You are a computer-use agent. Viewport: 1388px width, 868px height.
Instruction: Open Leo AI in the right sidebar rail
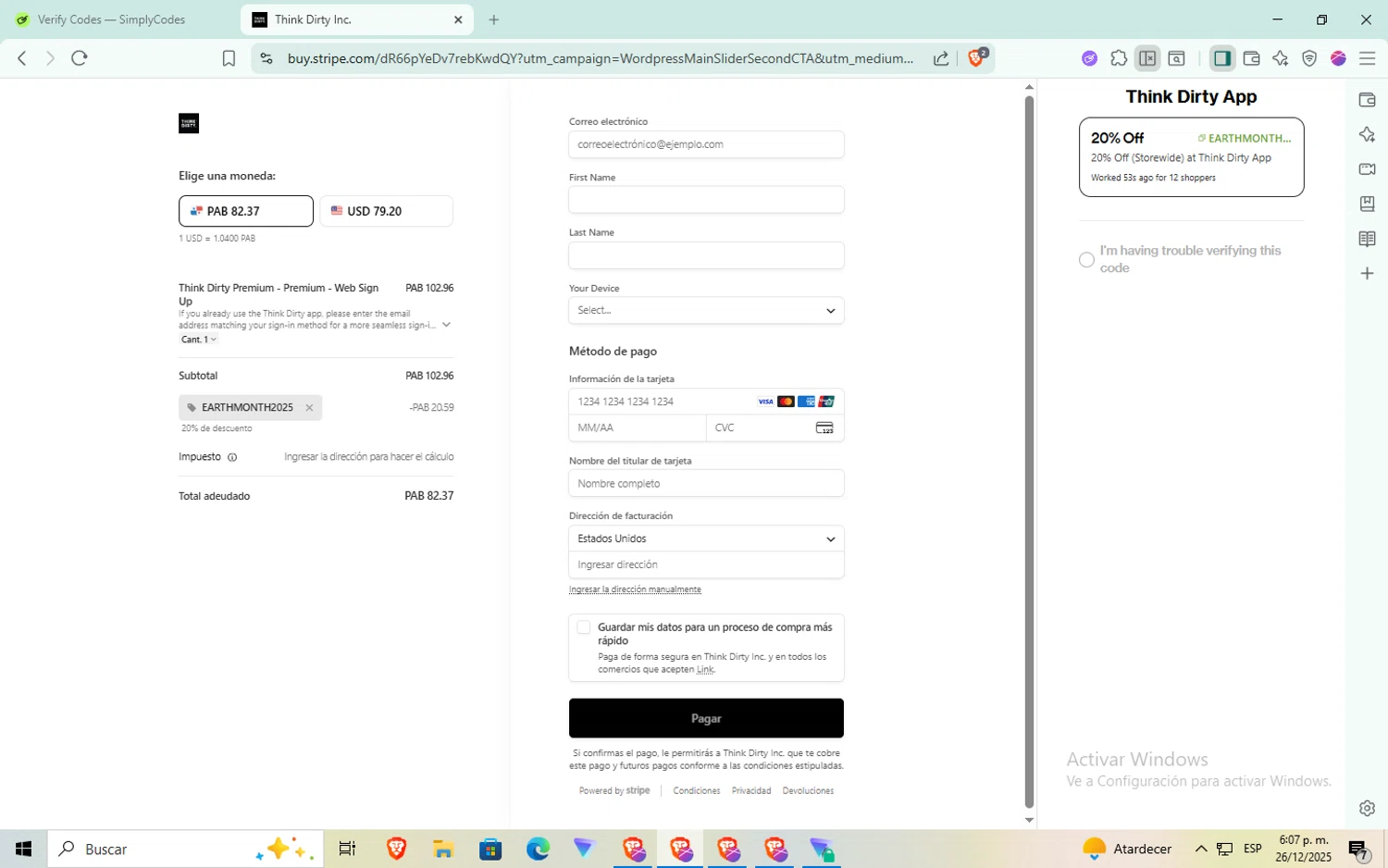(1367, 135)
